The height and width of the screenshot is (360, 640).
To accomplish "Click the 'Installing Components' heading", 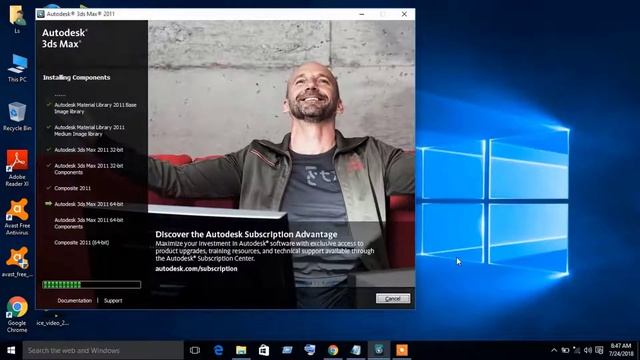I will 77,78.
